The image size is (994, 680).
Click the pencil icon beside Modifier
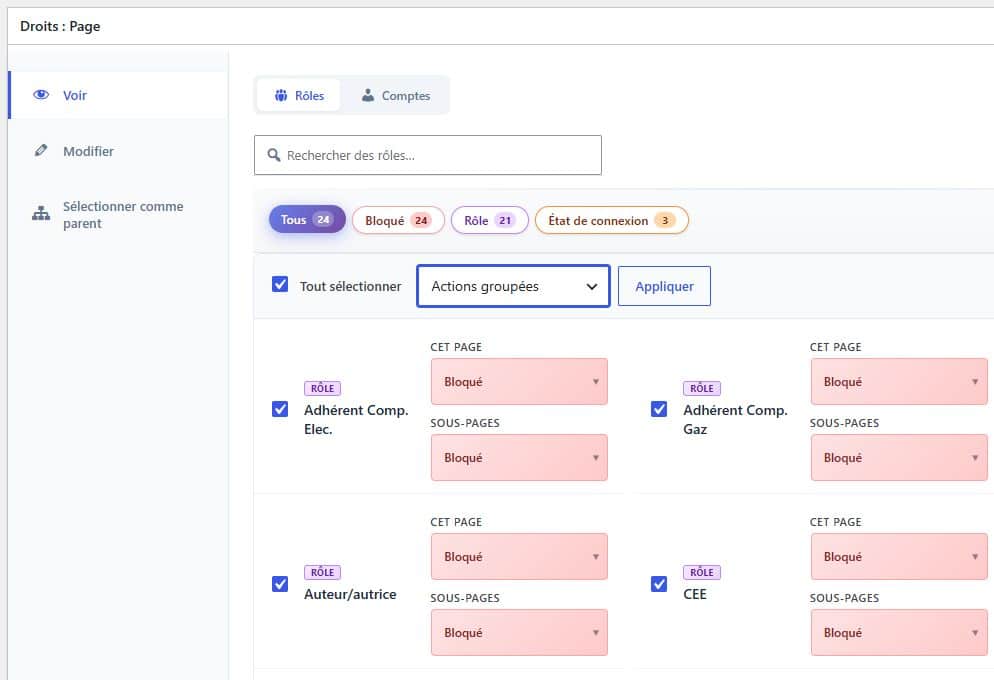41,151
